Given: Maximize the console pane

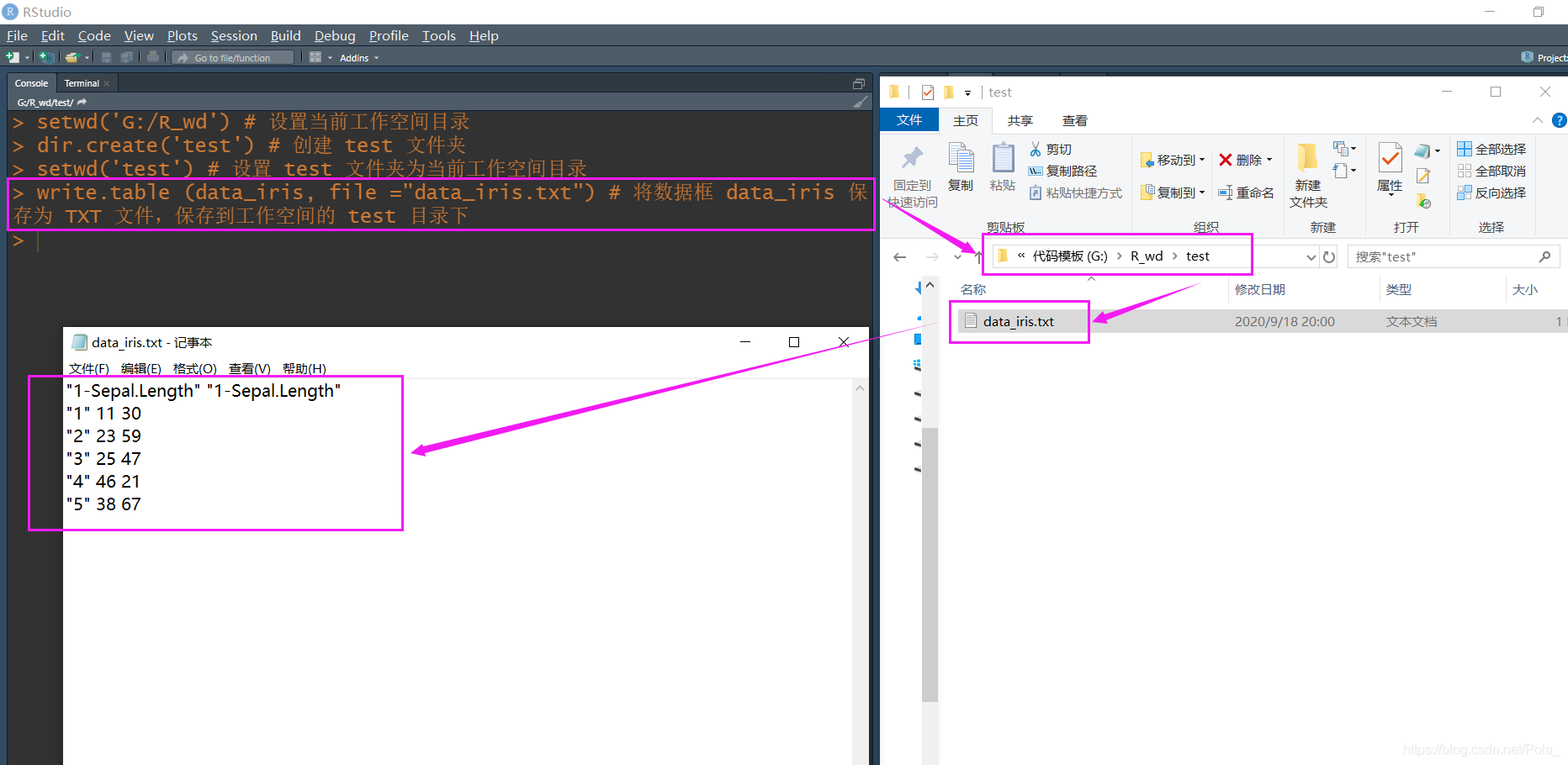Looking at the screenshot, I should click(x=859, y=83).
